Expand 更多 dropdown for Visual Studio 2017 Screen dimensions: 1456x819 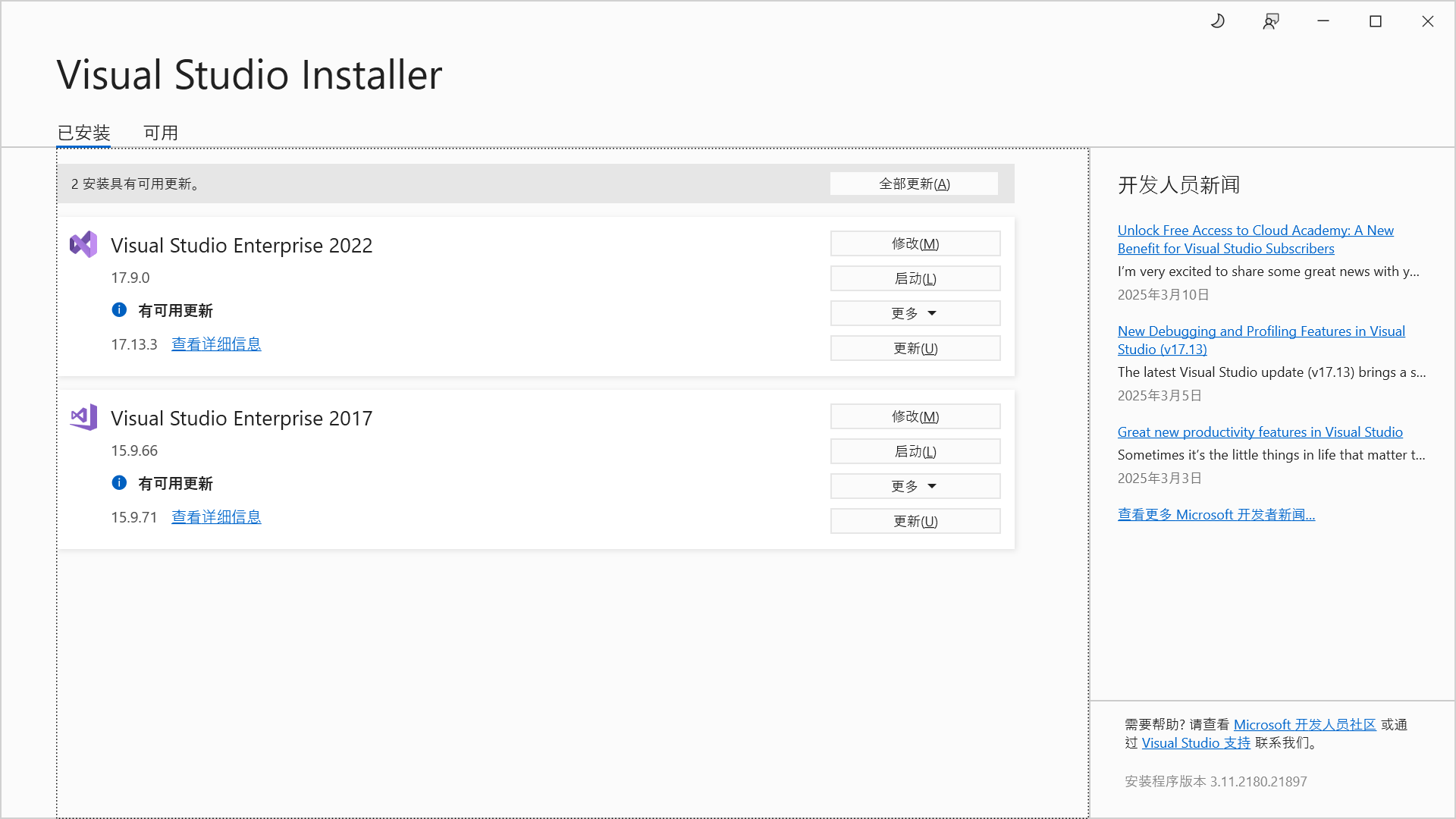coord(915,486)
